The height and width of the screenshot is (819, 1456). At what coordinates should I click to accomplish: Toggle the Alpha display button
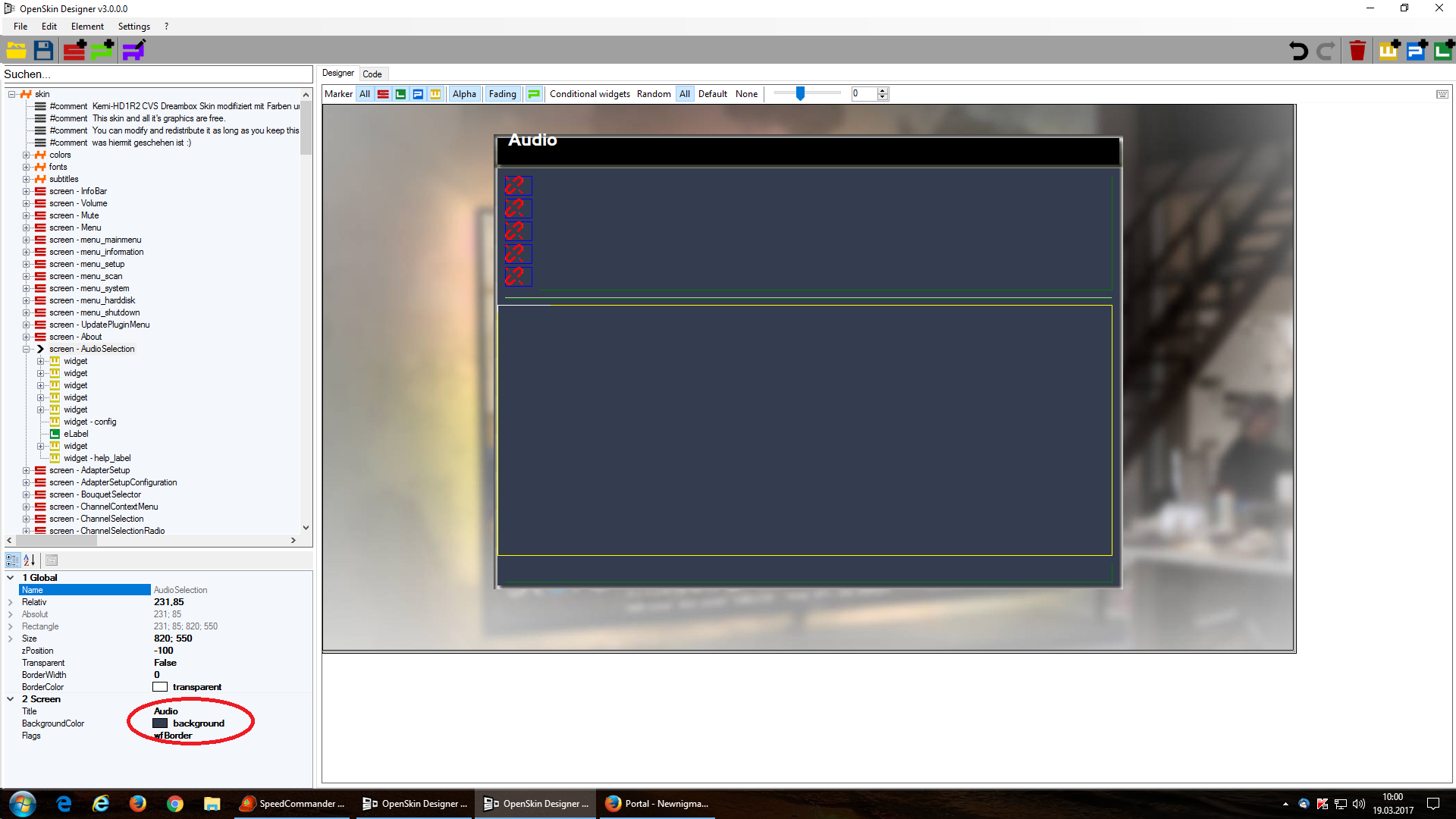tap(464, 94)
